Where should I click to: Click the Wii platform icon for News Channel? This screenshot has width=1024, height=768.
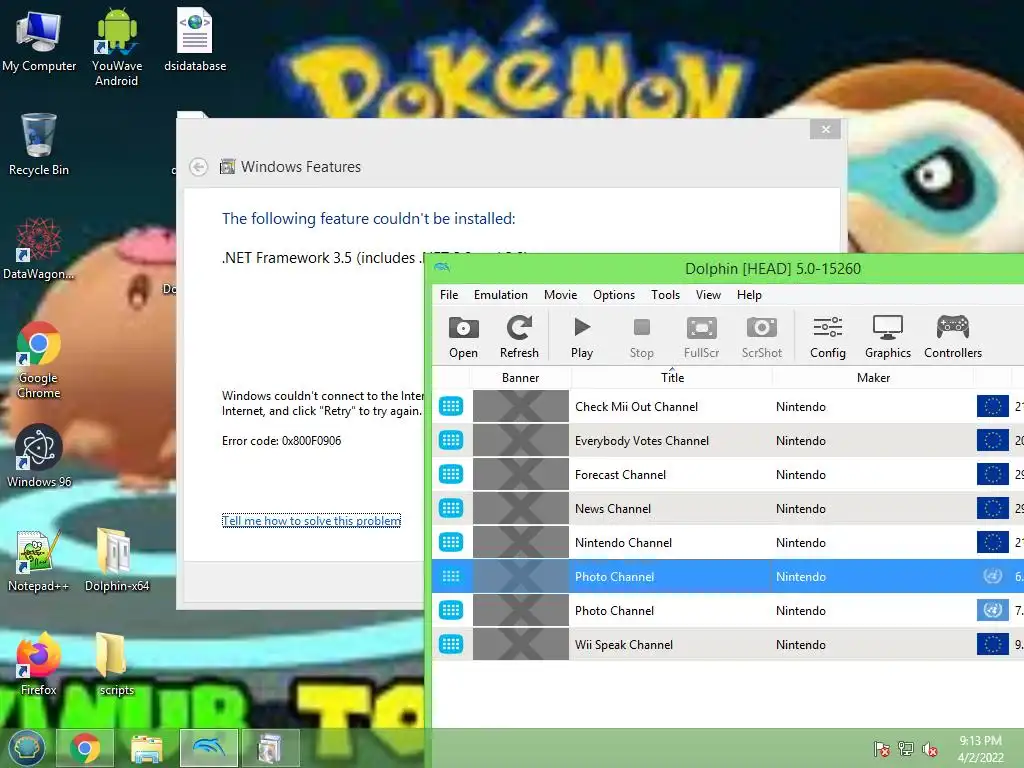(451, 508)
